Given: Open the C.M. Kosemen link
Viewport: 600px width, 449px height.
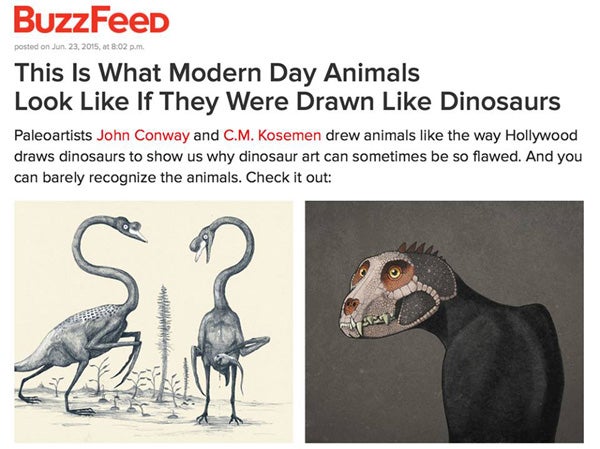Looking at the screenshot, I should pyautogui.click(x=272, y=136).
